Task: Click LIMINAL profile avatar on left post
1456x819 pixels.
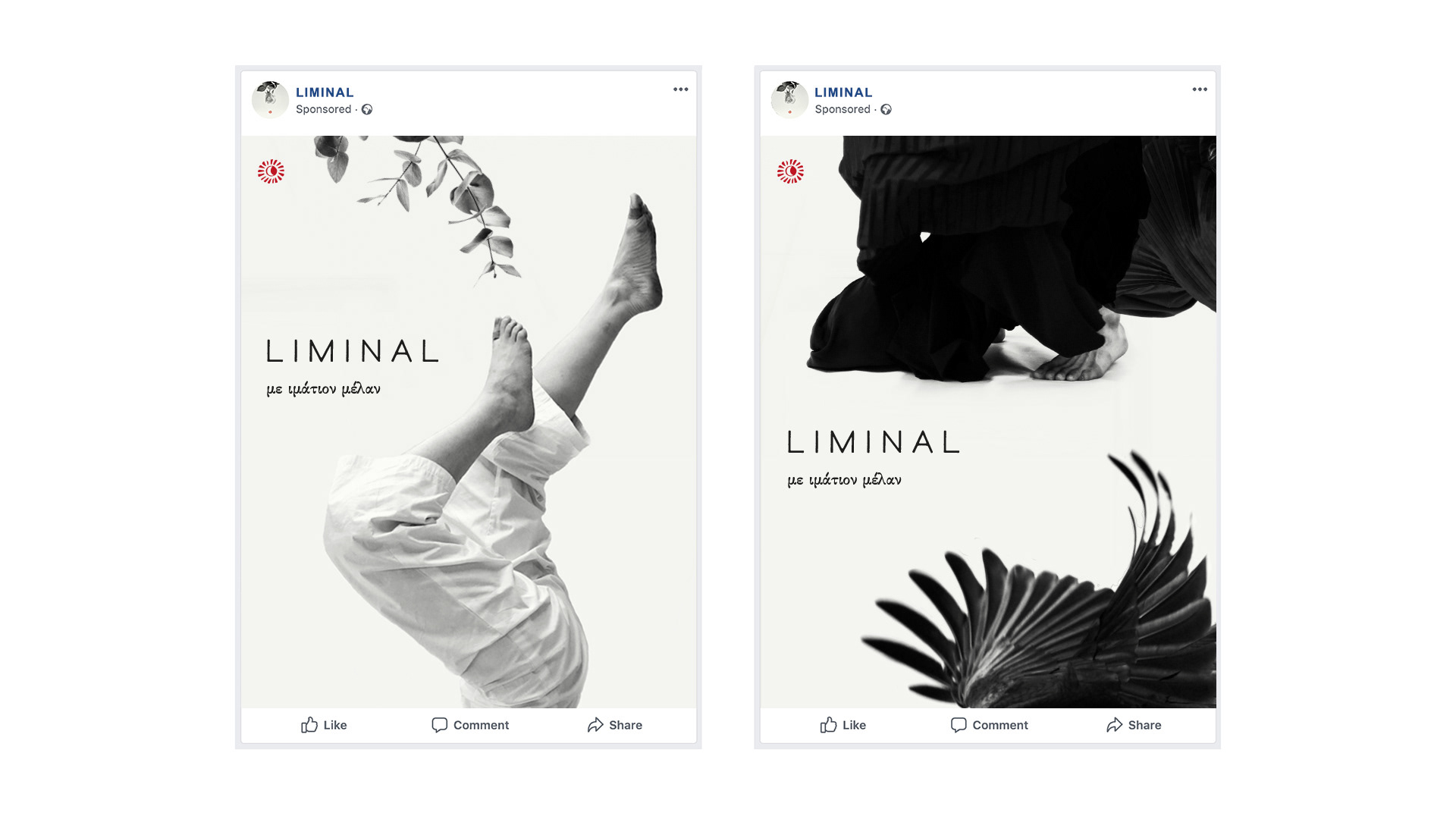Action: tap(270, 99)
